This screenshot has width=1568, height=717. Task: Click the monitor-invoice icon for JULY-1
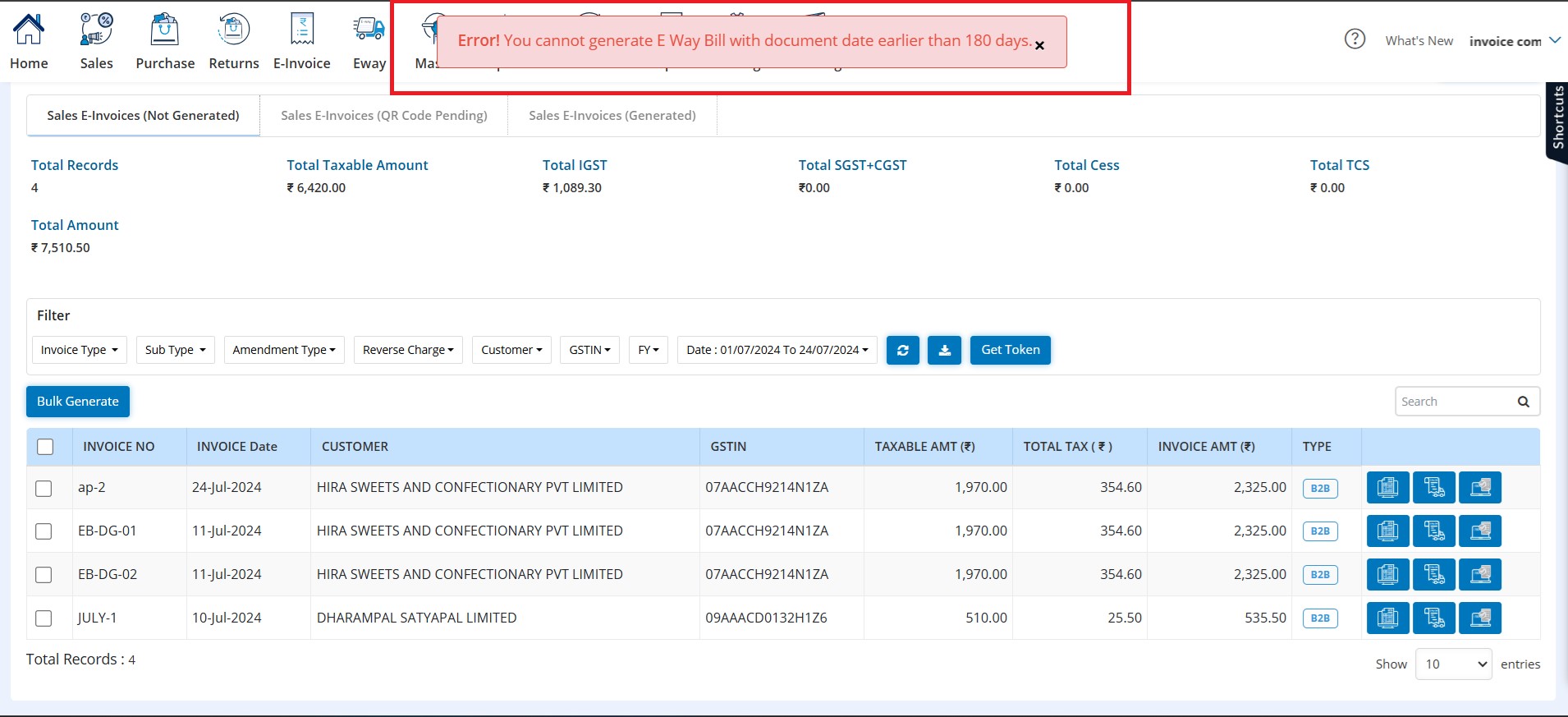click(x=1388, y=618)
